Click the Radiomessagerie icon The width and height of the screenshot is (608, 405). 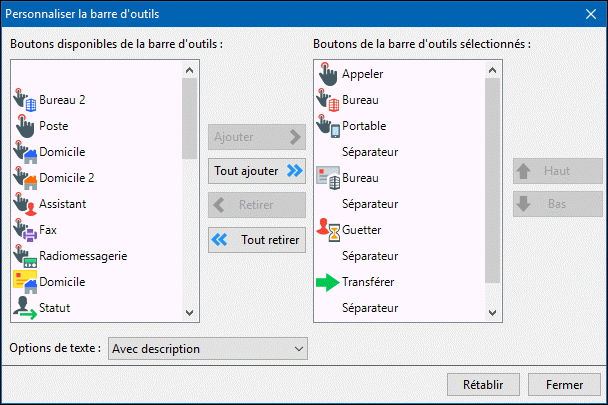tap(25, 256)
